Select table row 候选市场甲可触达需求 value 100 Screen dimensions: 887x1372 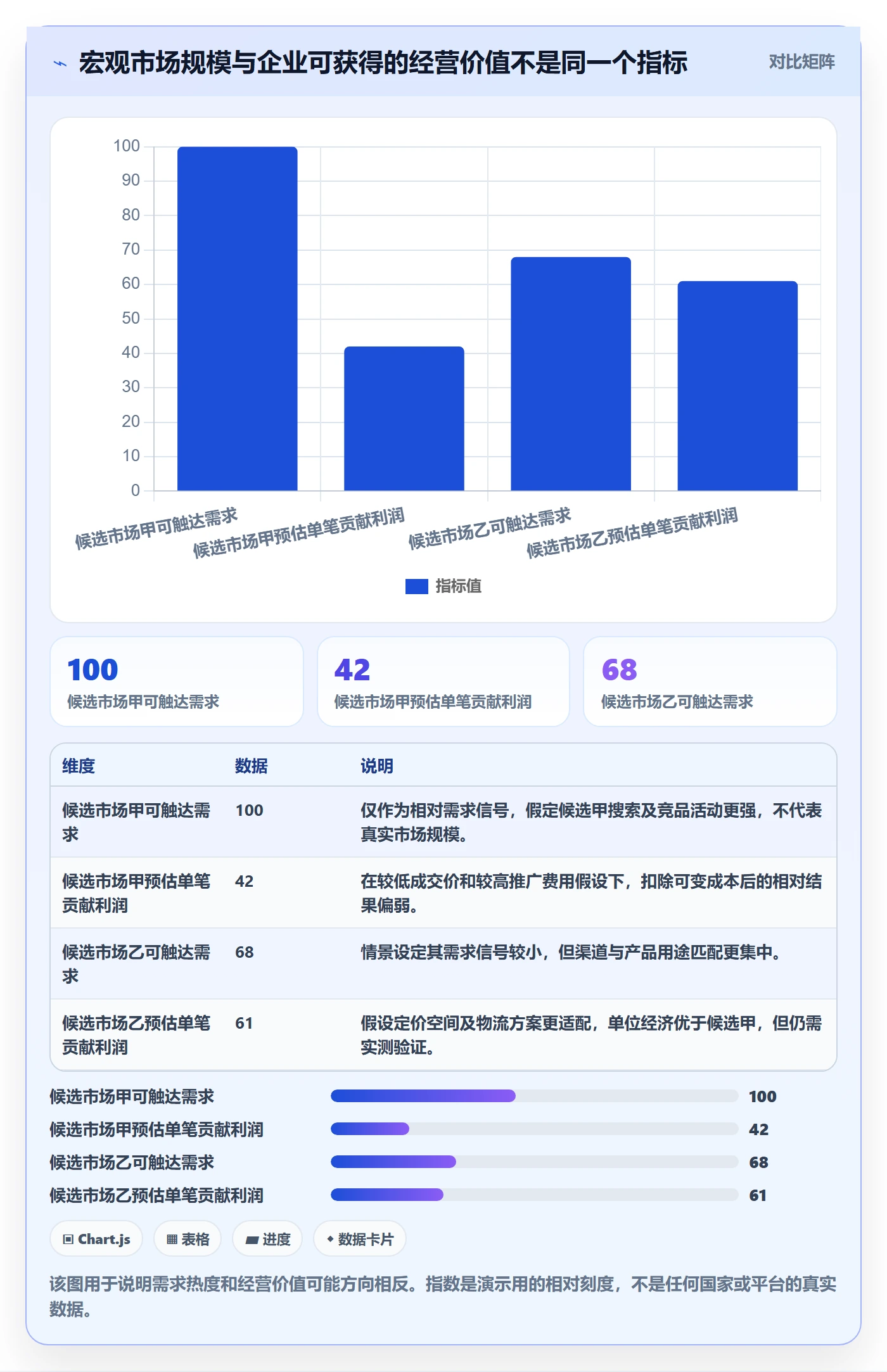click(443, 822)
